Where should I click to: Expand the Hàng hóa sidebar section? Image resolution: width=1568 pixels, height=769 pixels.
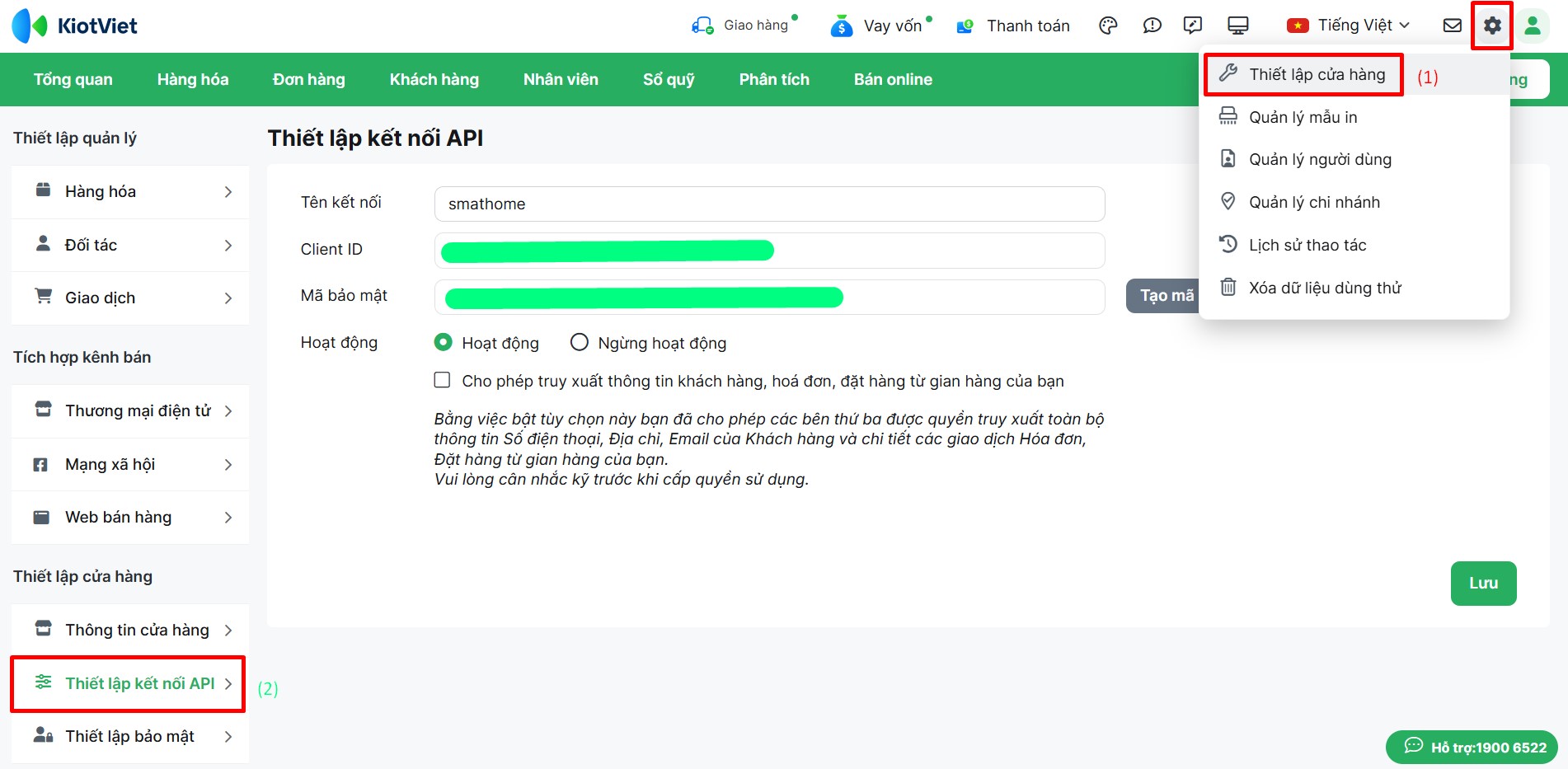coord(130,191)
